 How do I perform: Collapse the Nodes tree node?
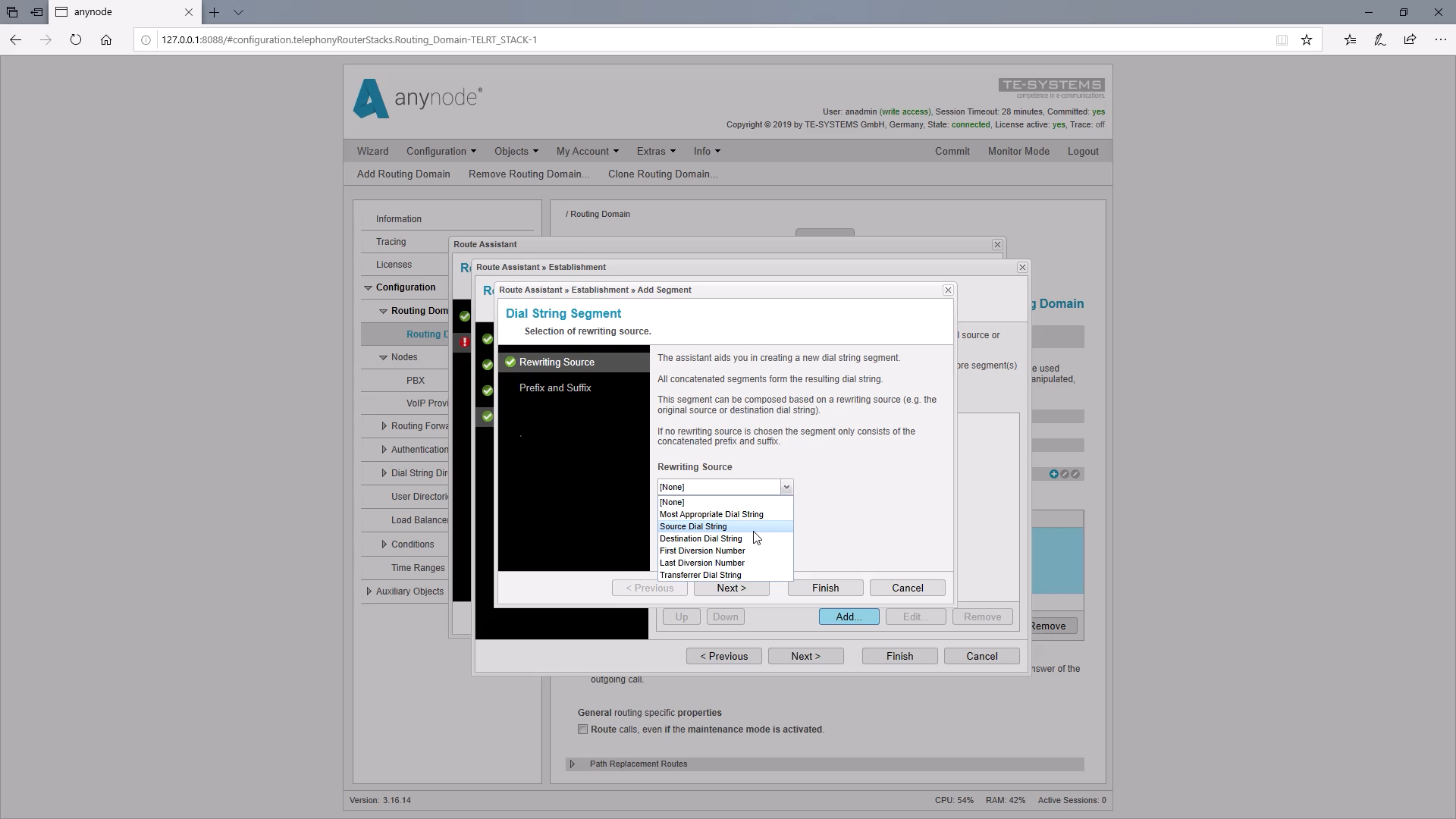383,357
